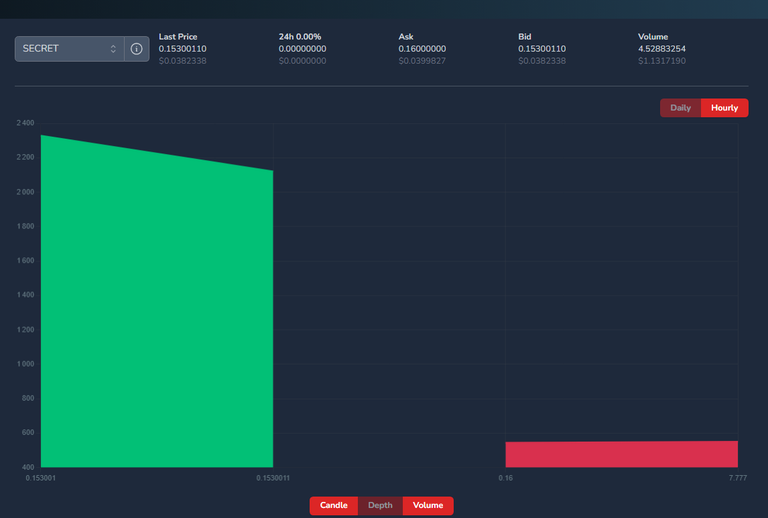Select the Volume chart tab
Image resolution: width=768 pixels, height=518 pixels.
click(428, 505)
